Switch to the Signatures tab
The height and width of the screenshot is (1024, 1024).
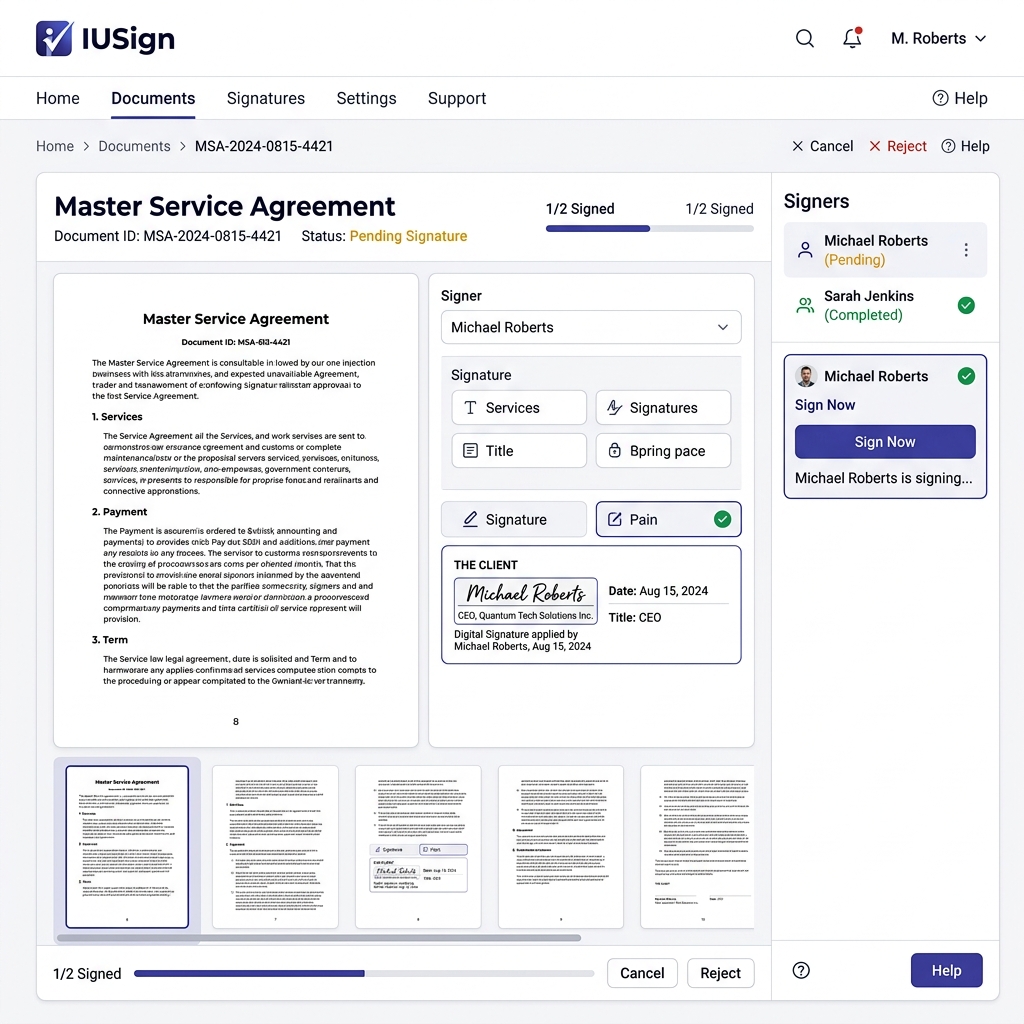265,98
